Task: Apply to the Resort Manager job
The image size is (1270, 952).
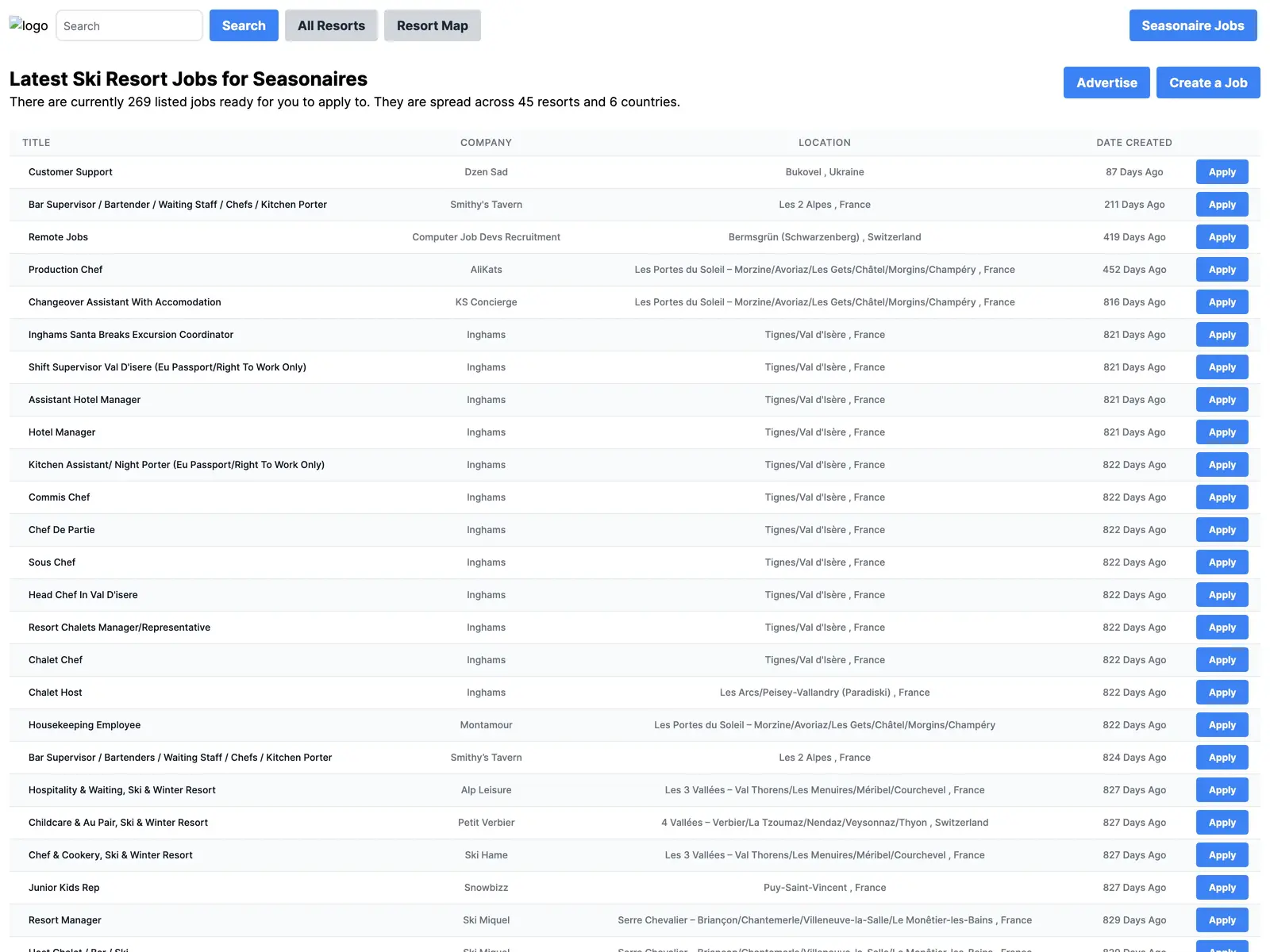Action: (x=1222, y=920)
